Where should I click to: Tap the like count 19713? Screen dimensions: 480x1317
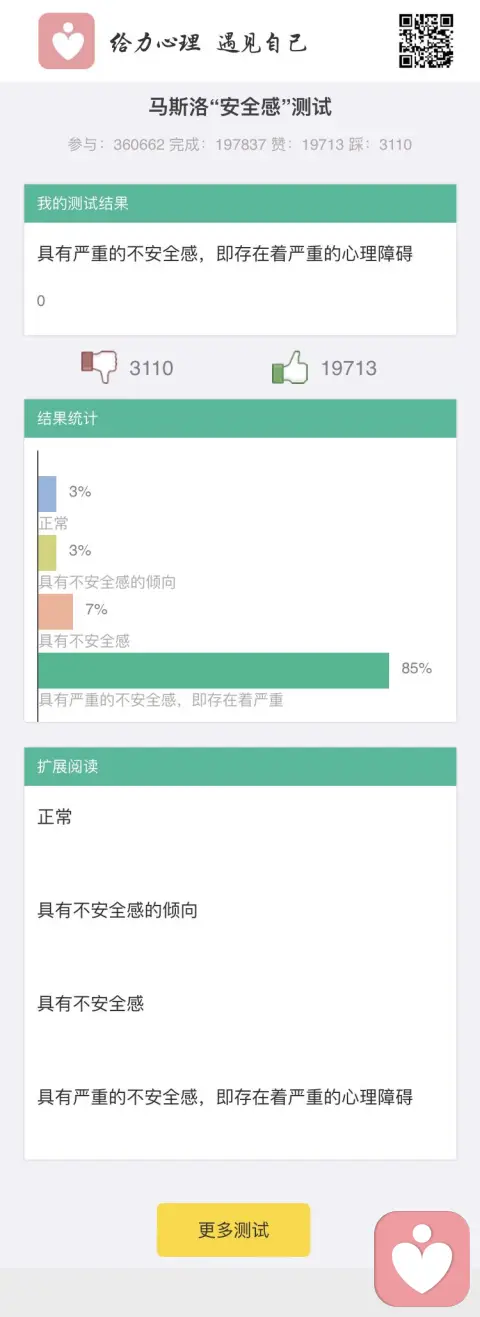(x=349, y=368)
